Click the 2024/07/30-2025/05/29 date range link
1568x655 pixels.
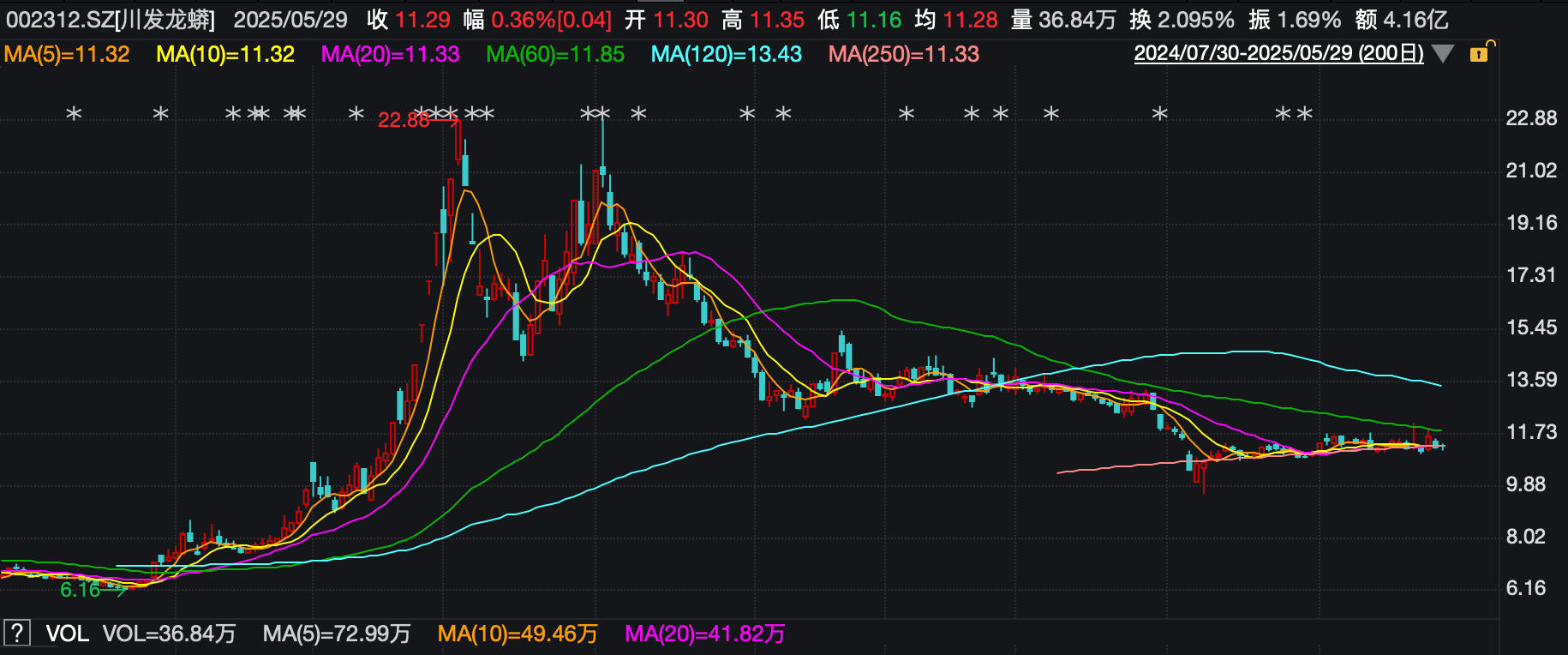pyautogui.click(x=1278, y=53)
